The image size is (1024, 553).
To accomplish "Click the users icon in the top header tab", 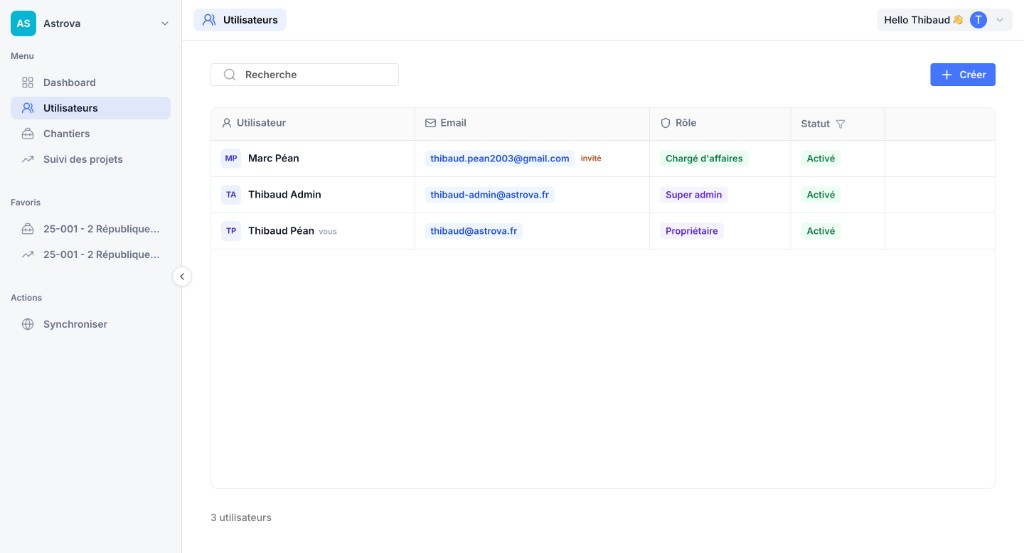I will coord(209,20).
